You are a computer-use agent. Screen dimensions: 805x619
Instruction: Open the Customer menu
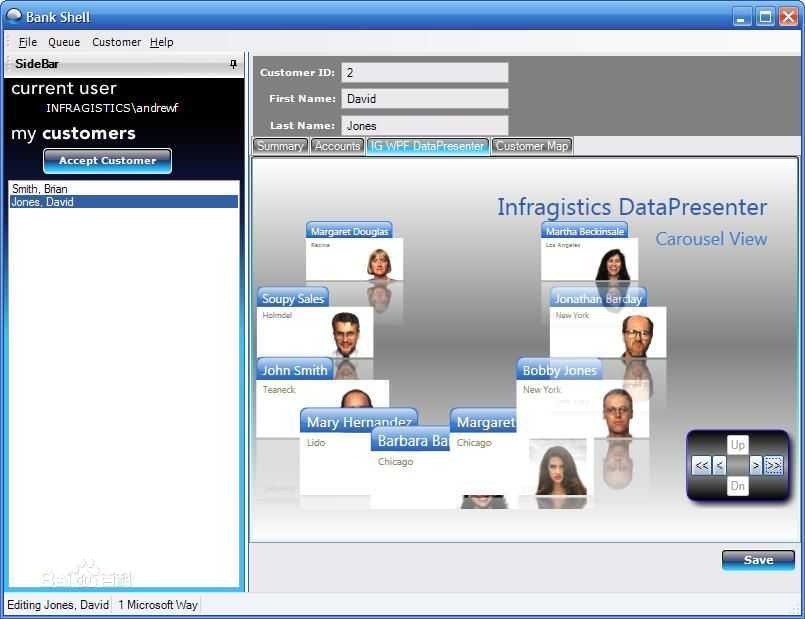point(117,42)
